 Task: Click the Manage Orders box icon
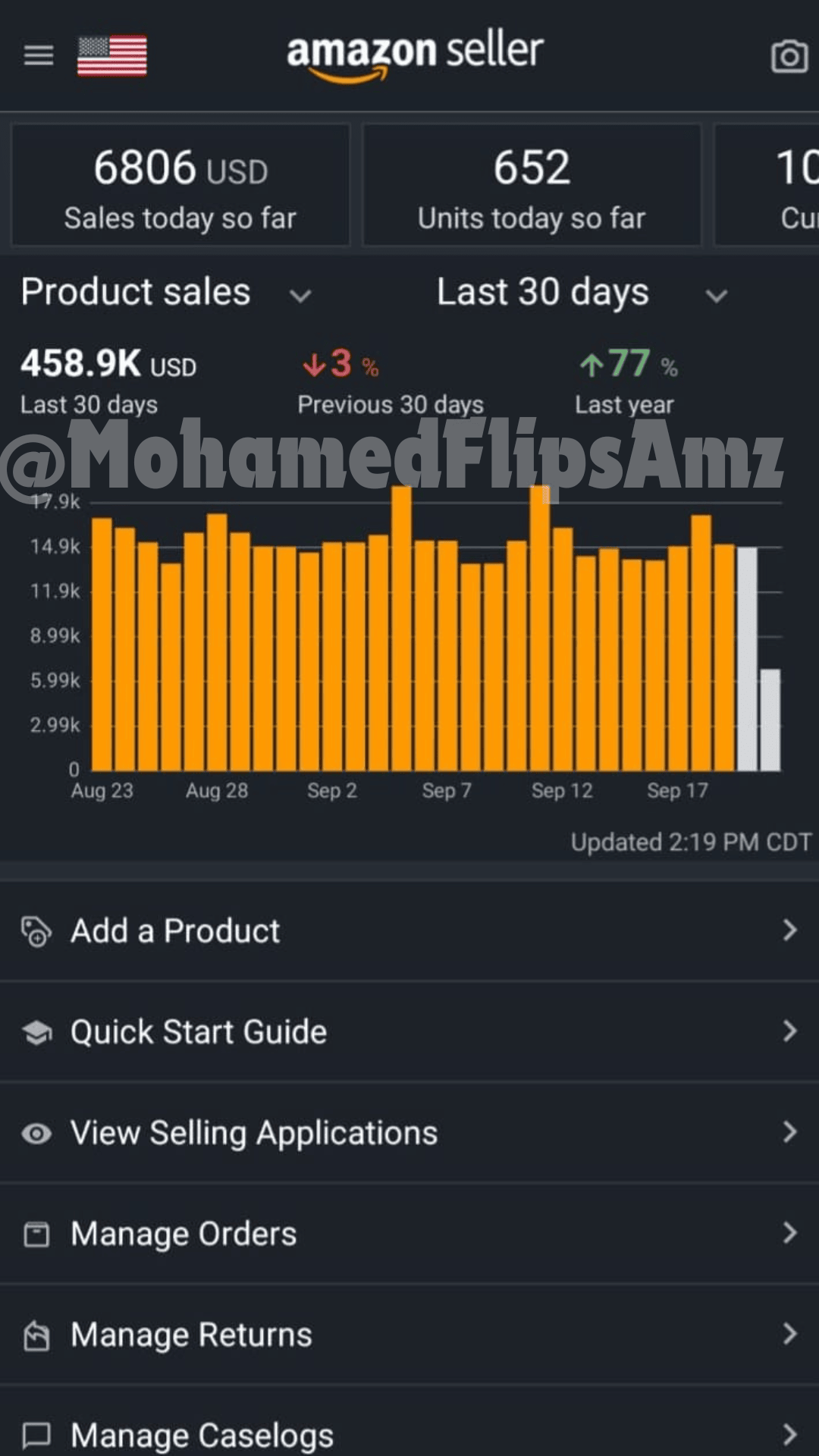[36, 1235]
